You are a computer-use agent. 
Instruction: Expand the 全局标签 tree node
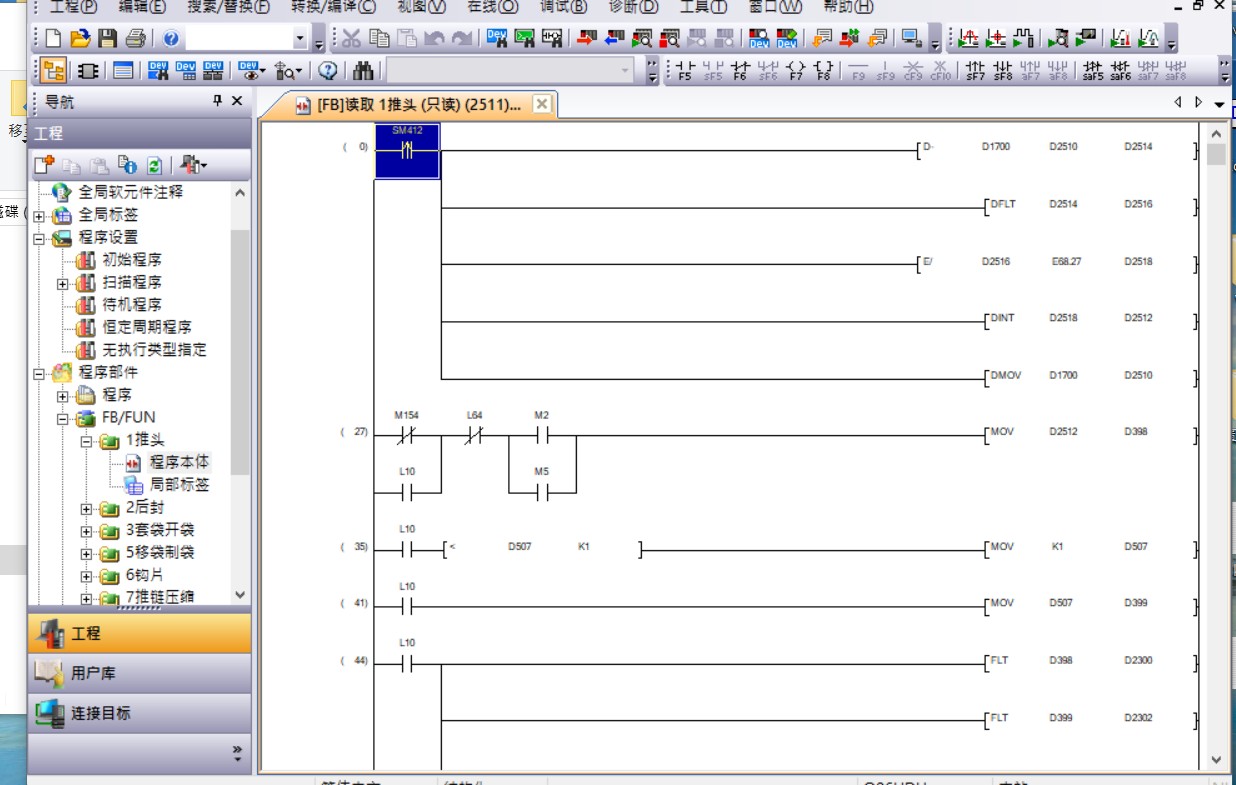pos(39,215)
